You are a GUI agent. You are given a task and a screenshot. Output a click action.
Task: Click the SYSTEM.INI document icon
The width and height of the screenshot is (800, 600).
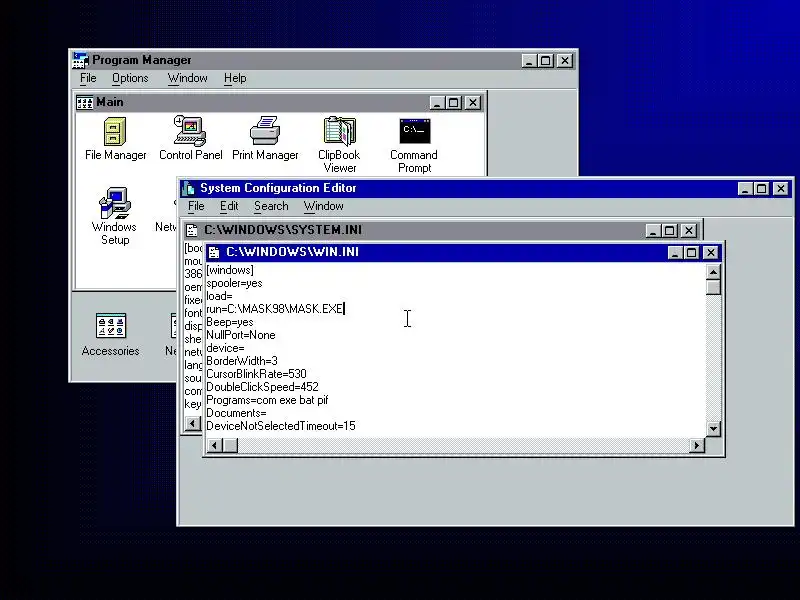[x=192, y=231]
